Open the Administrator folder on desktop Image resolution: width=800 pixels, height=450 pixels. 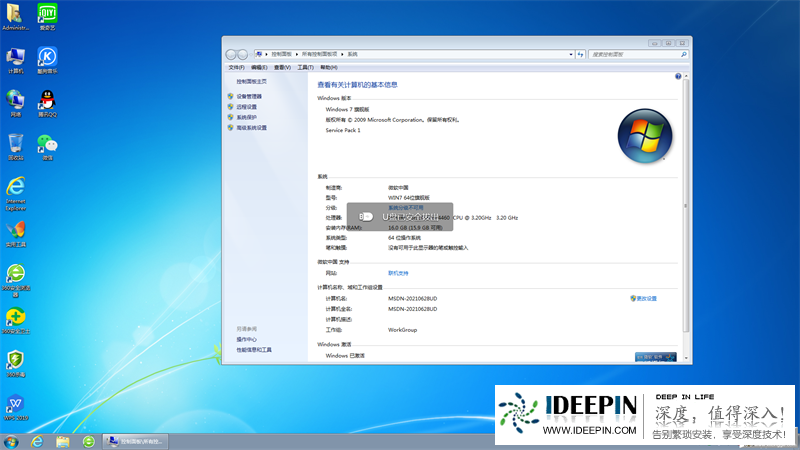[x=15, y=17]
